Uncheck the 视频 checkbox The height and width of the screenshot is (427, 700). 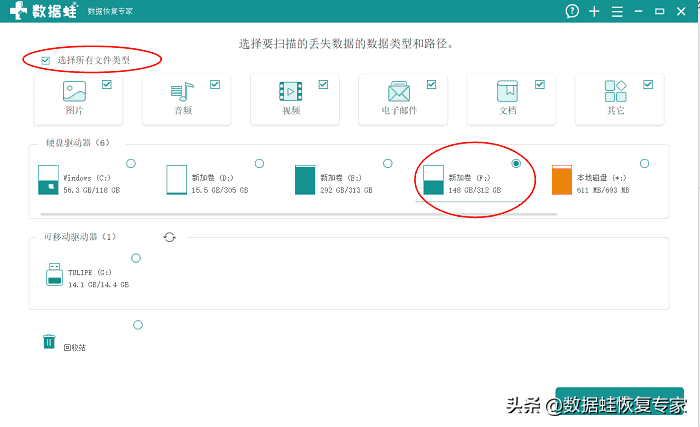click(323, 84)
